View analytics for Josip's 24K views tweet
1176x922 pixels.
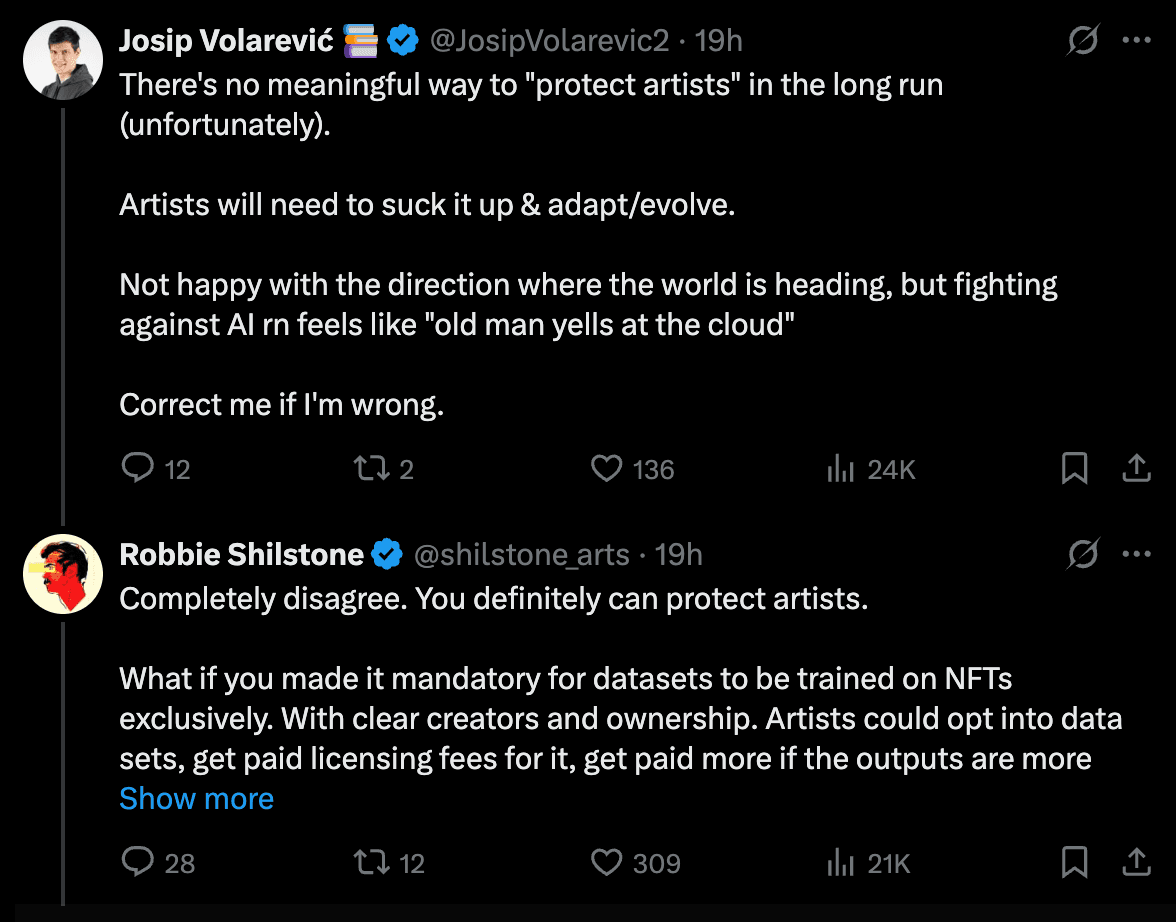click(838, 468)
